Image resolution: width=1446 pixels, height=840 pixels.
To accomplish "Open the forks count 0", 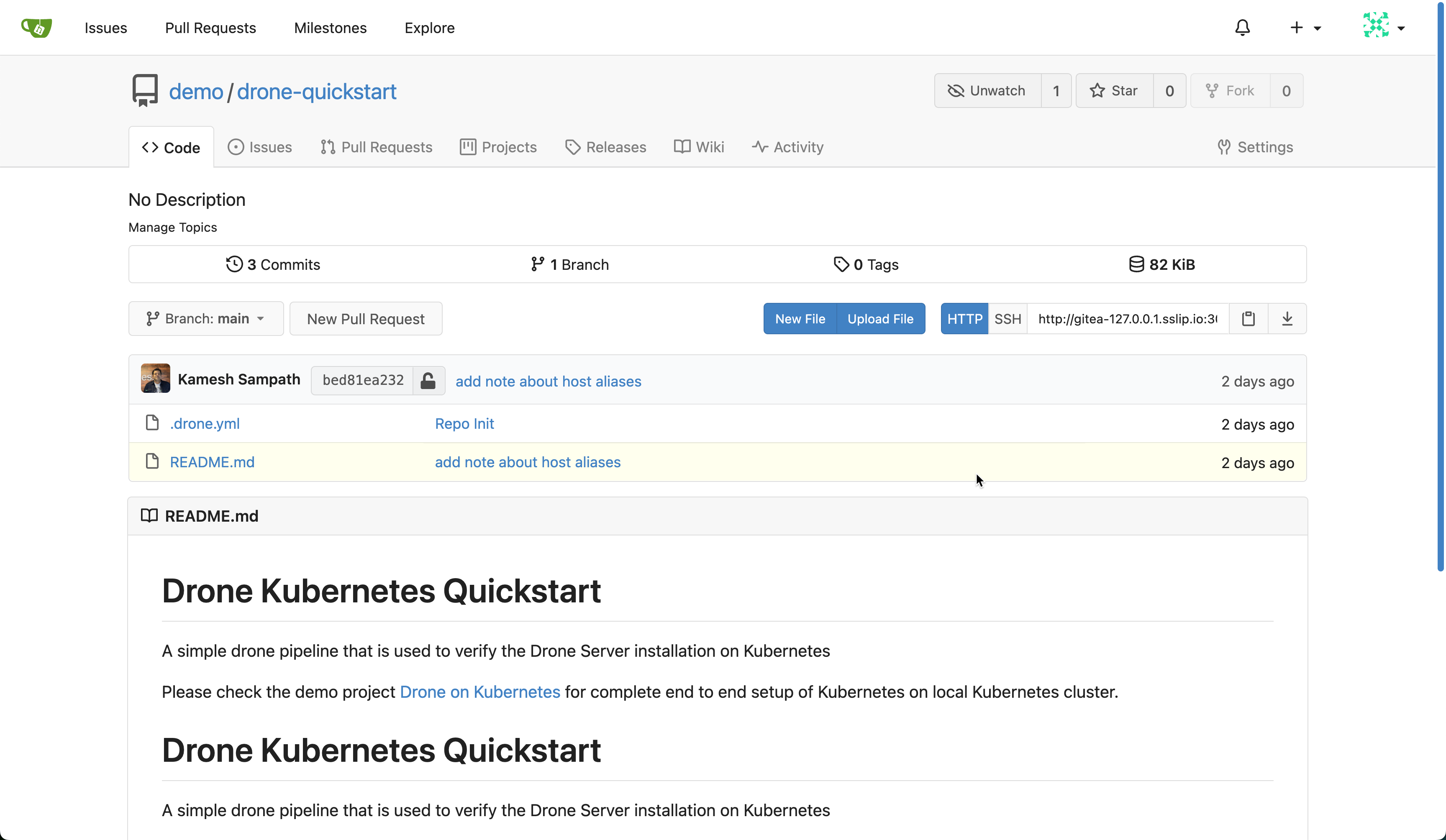I will 1287,91.
